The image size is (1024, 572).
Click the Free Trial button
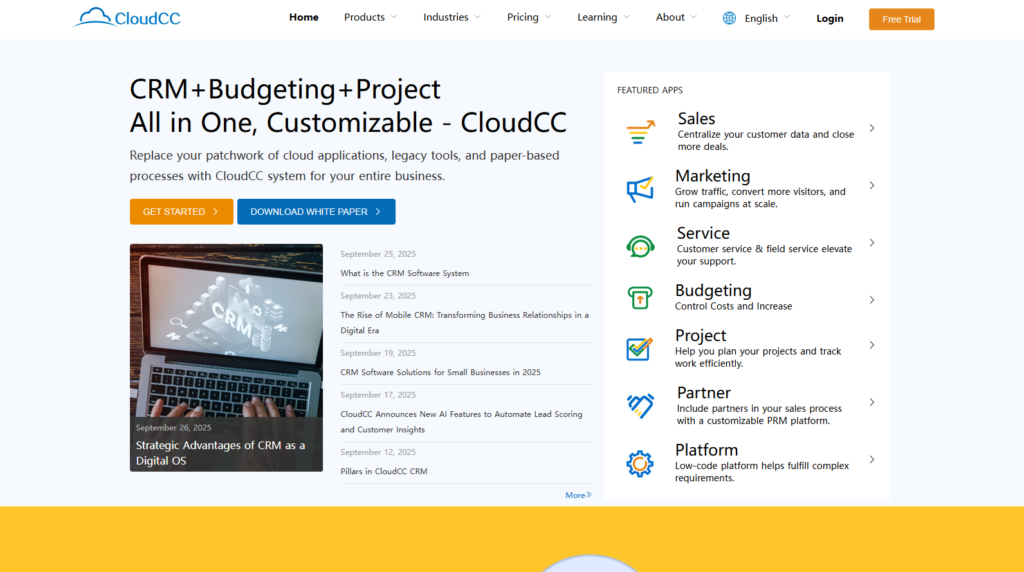coord(901,19)
